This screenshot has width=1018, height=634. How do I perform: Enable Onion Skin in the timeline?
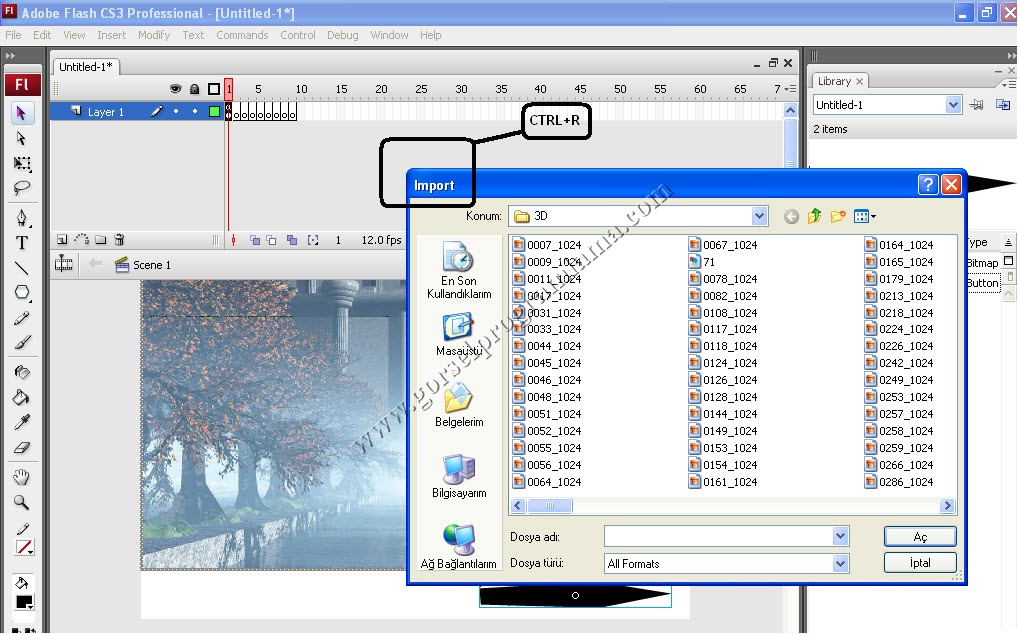[x=256, y=240]
